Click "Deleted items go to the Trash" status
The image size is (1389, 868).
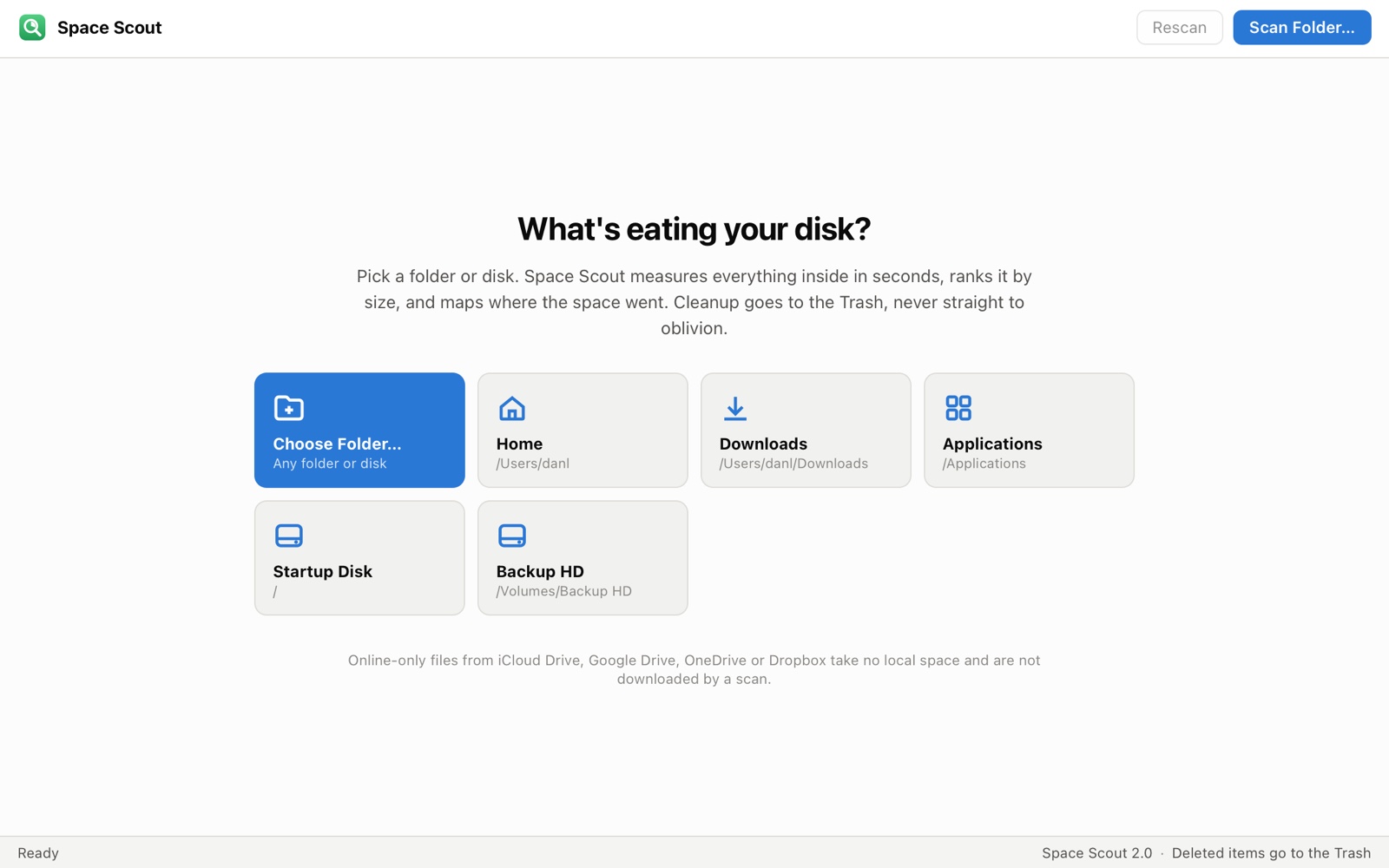(x=1271, y=853)
